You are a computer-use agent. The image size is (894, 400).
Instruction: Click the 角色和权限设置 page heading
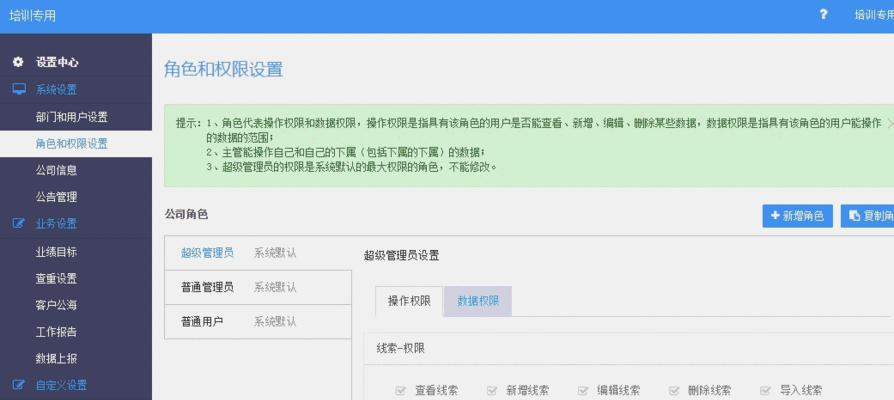click(224, 69)
